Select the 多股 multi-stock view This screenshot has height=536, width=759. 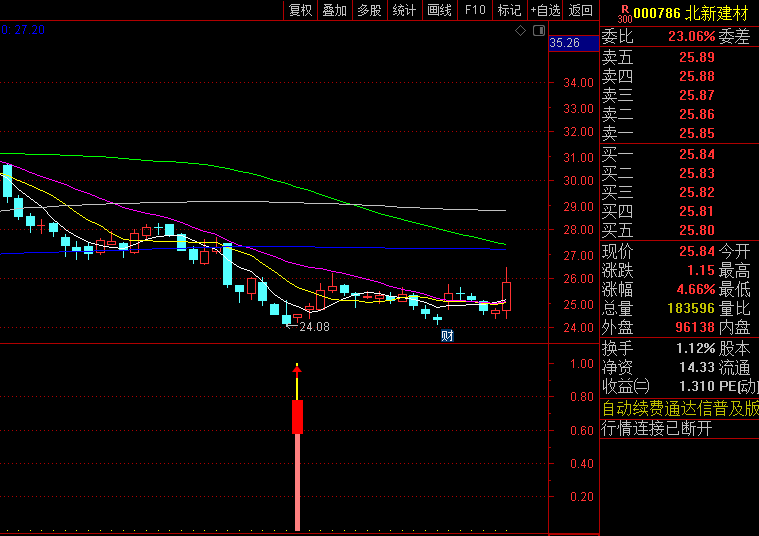pyautogui.click(x=370, y=10)
